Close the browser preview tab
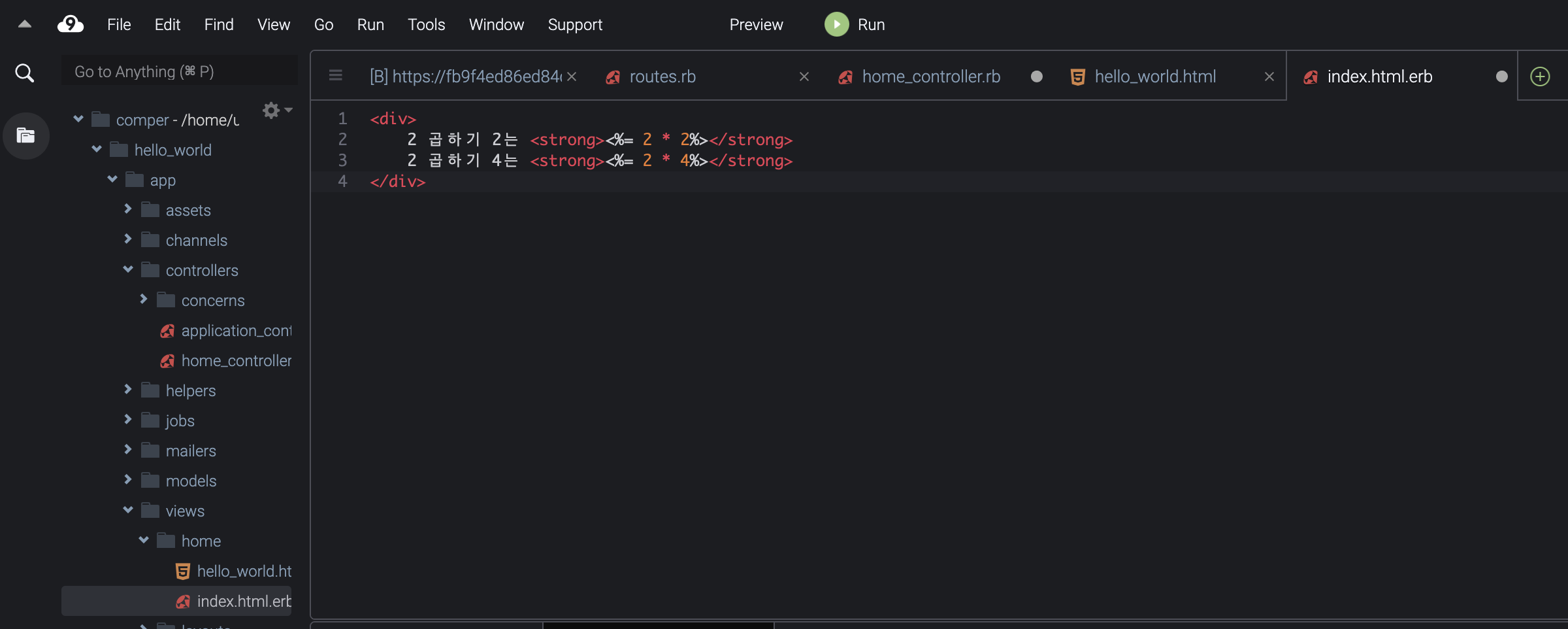Screen dimensions: 1568x629 [x=572, y=76]
